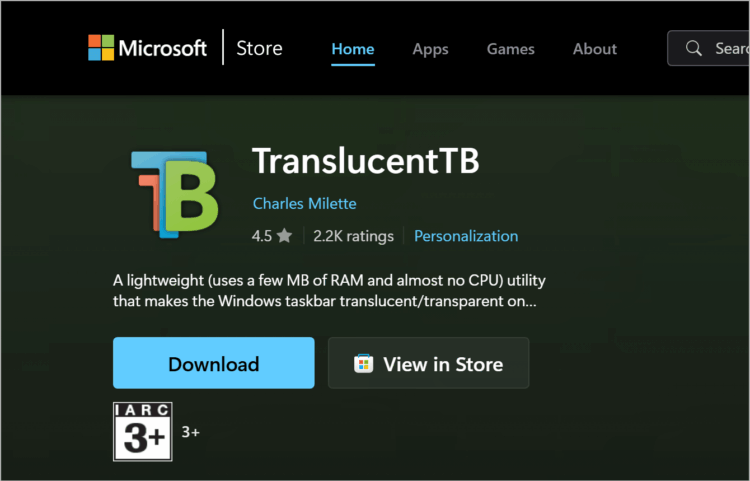Click the IARC 3+ rating badge
Image resolution: width=750 pixels, height=481 pixels.
143,432
